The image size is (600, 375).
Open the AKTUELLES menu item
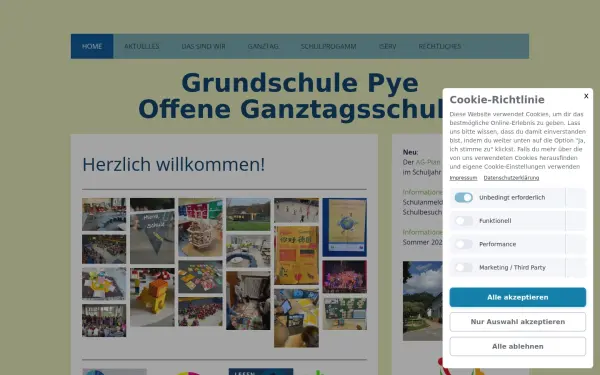pos(142,46)
